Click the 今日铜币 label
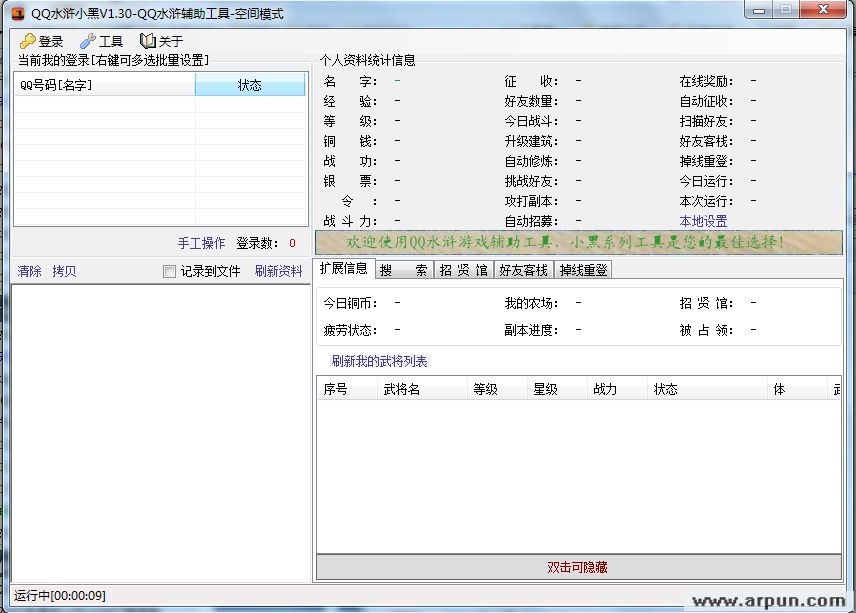This screenshot has width=856, height=613. pos(350,303)
